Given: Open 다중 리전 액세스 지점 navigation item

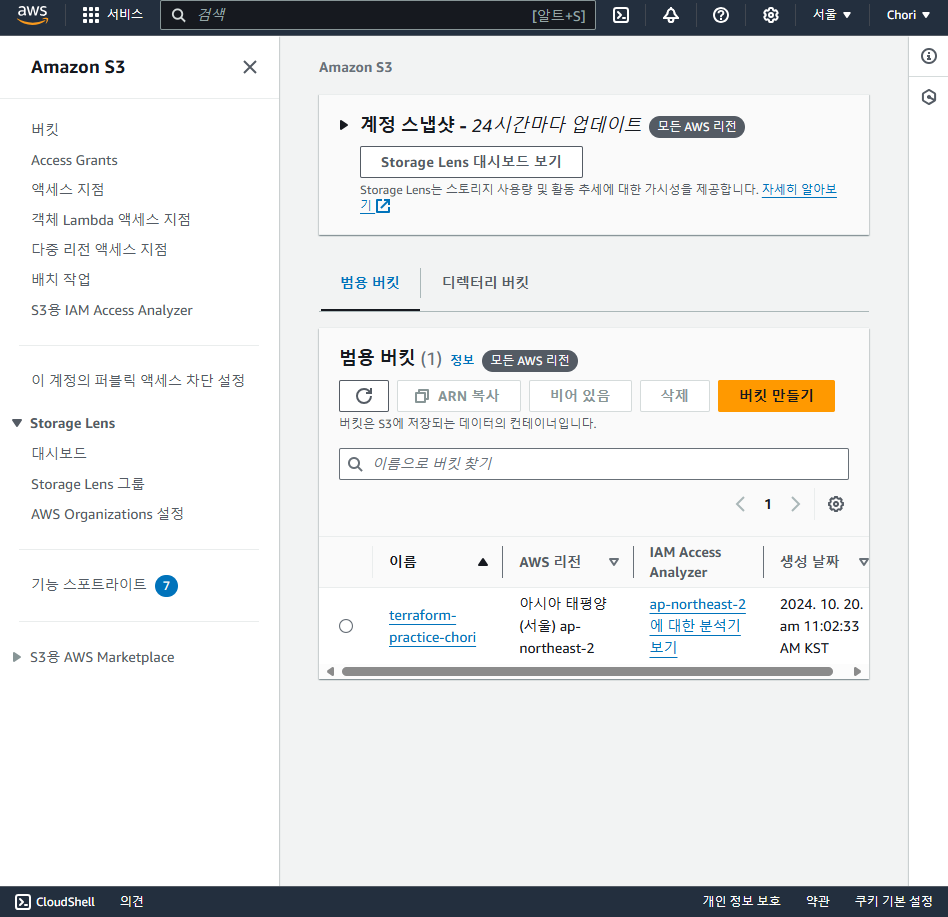Looking at the screenshot, I should tap(99, 250).
